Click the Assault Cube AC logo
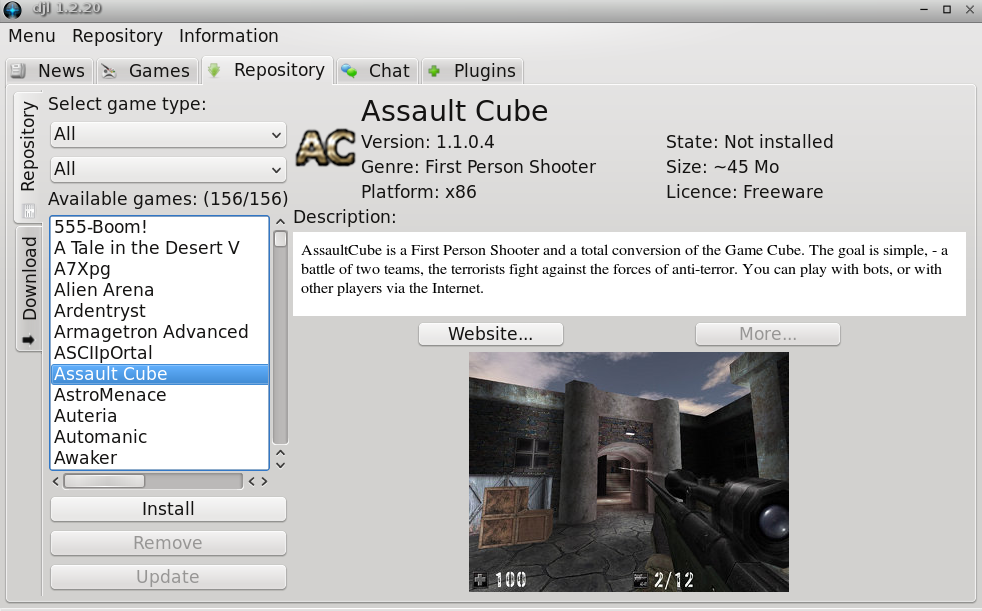This screenshot has height=611, width=982. (x=325, y=148)
